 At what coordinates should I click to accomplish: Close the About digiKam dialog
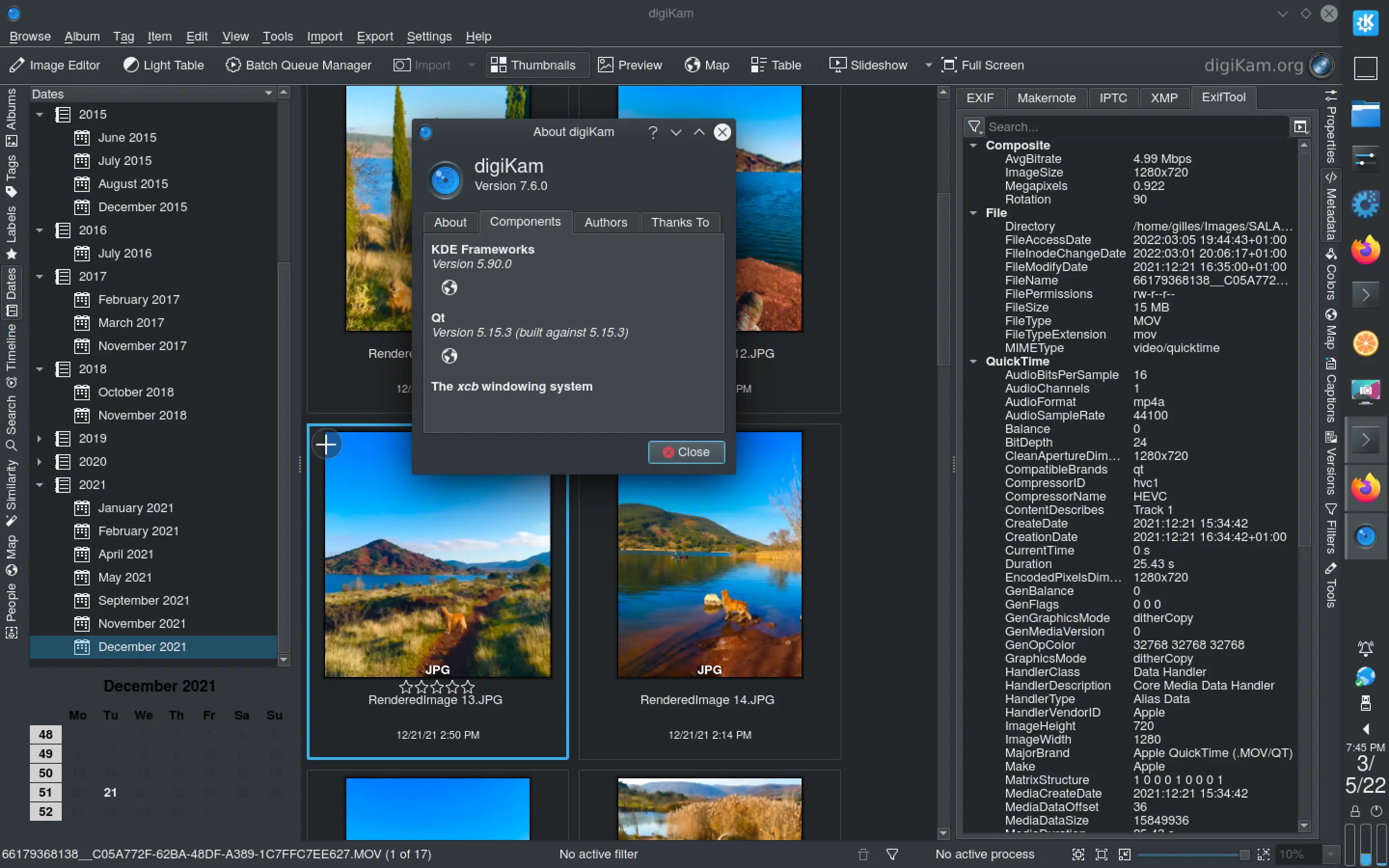[x=686, y=452]
